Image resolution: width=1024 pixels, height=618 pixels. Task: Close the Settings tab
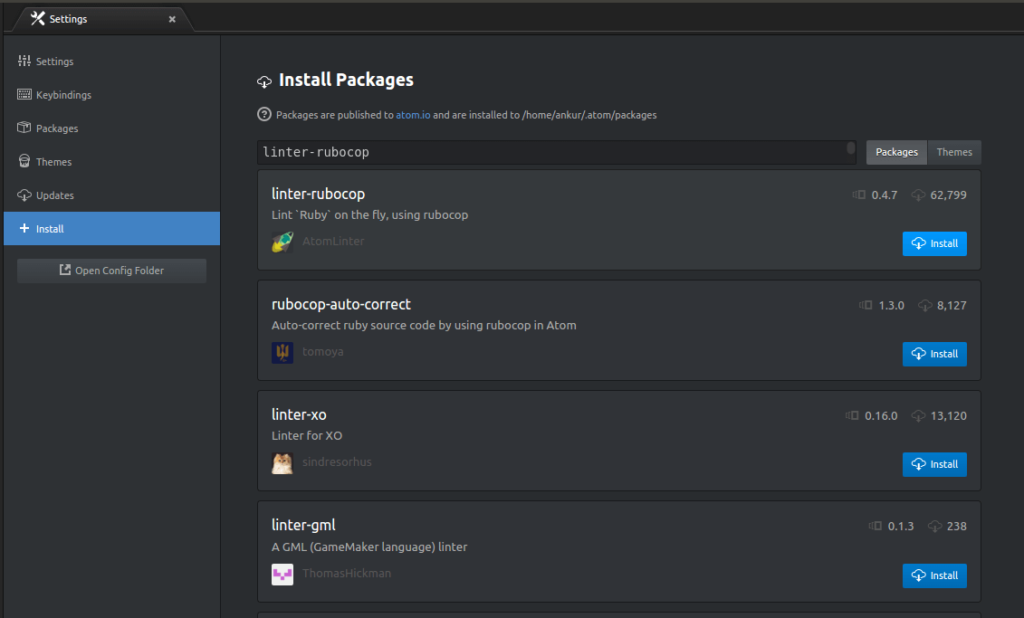pos(172,20)
